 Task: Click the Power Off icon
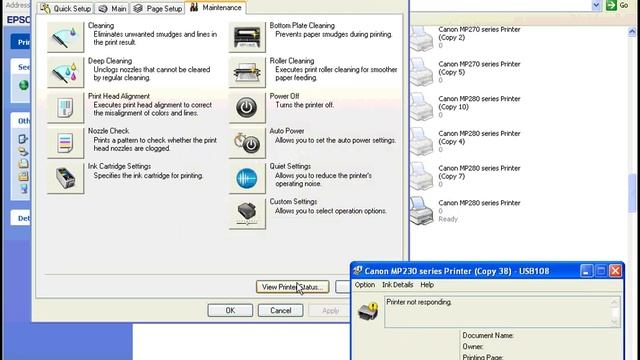pos(247,108)
